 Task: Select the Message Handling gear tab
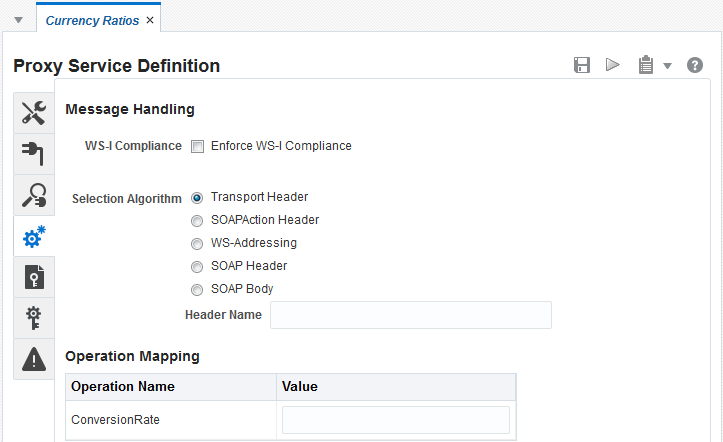click(x=34, y=236)
